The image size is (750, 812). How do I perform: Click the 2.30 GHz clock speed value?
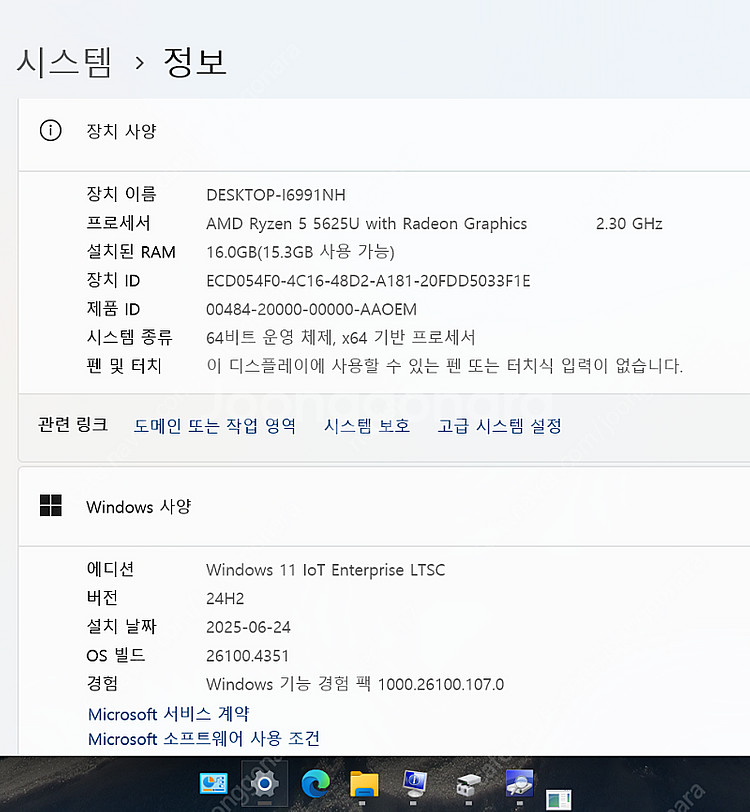point(629,224)
